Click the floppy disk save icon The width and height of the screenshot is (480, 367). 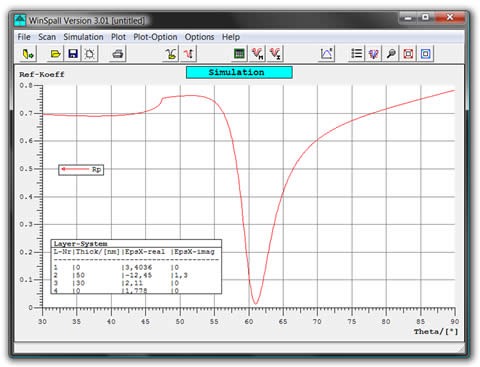click(x=73, y=54)
